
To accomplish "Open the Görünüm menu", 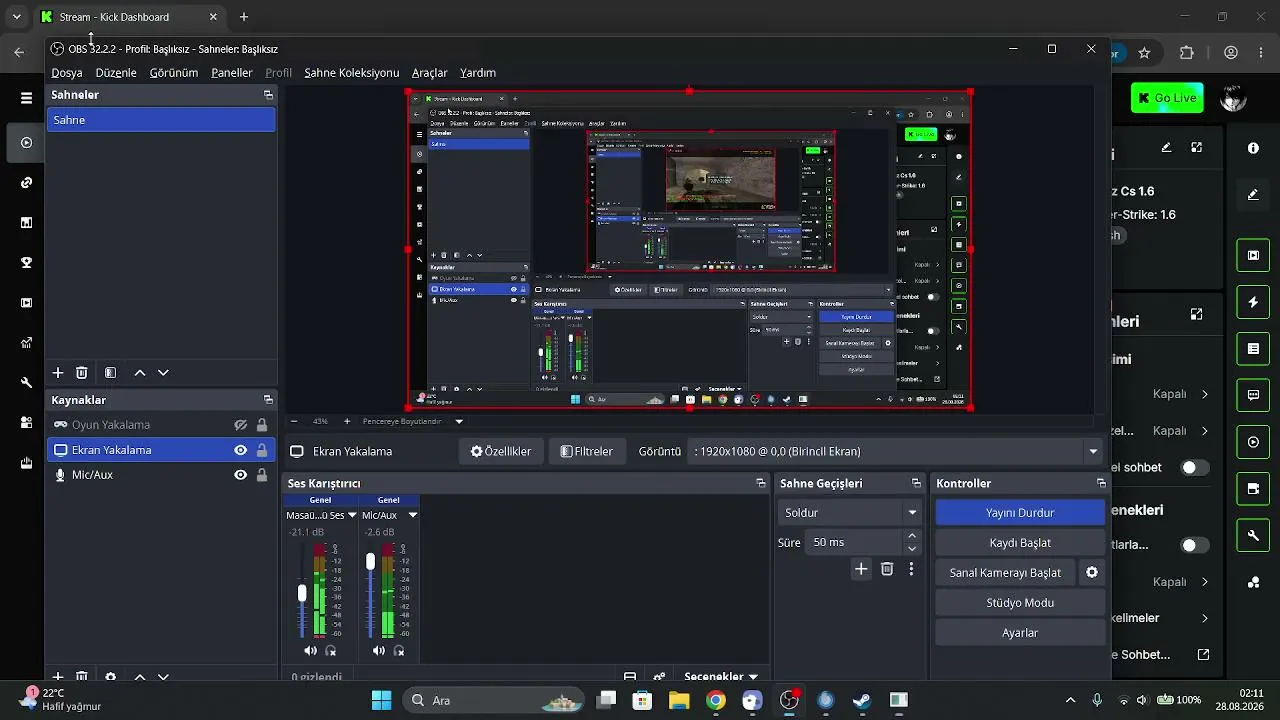I will 174,73.
